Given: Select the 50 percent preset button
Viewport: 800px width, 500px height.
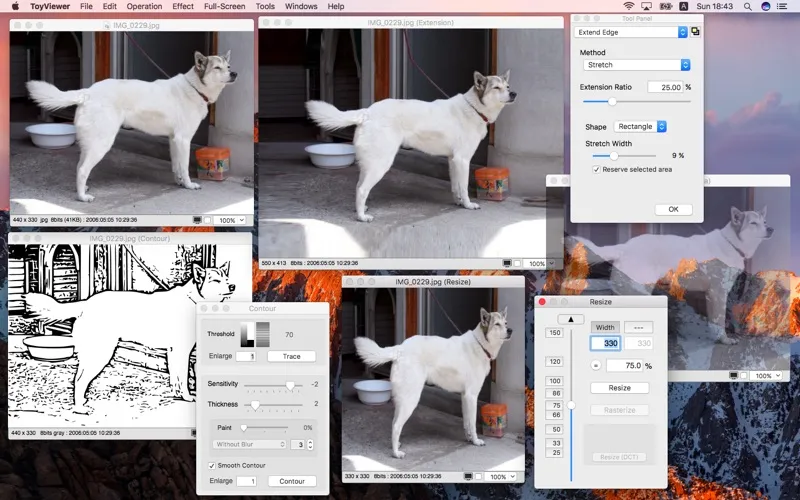Looking at the screenshot, I should pyautogui.click(x=554, y=429).
